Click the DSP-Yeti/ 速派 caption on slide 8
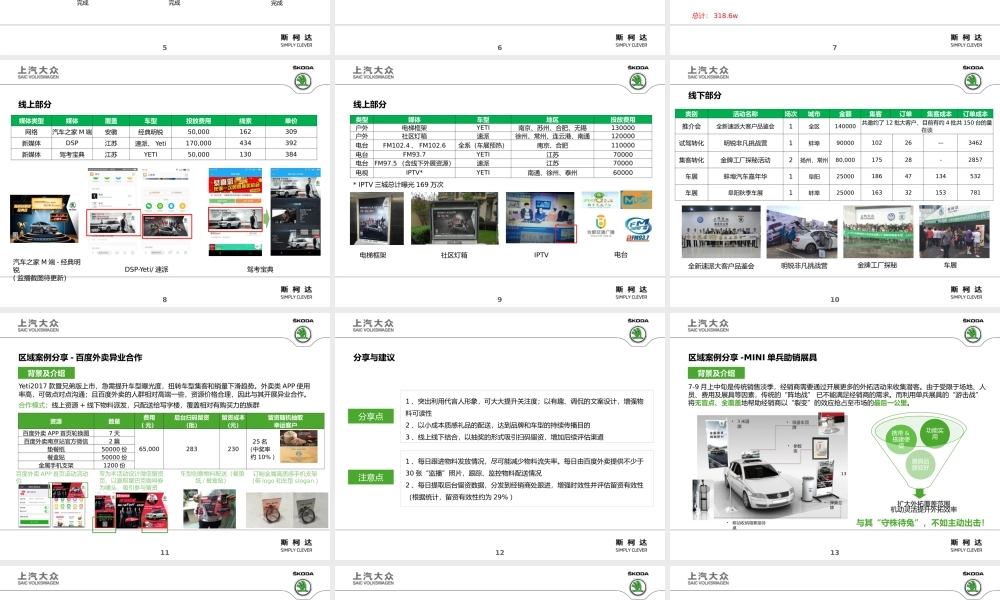Image resolution: width=1000 pixels, height=600 pixels. click(146, 269)
